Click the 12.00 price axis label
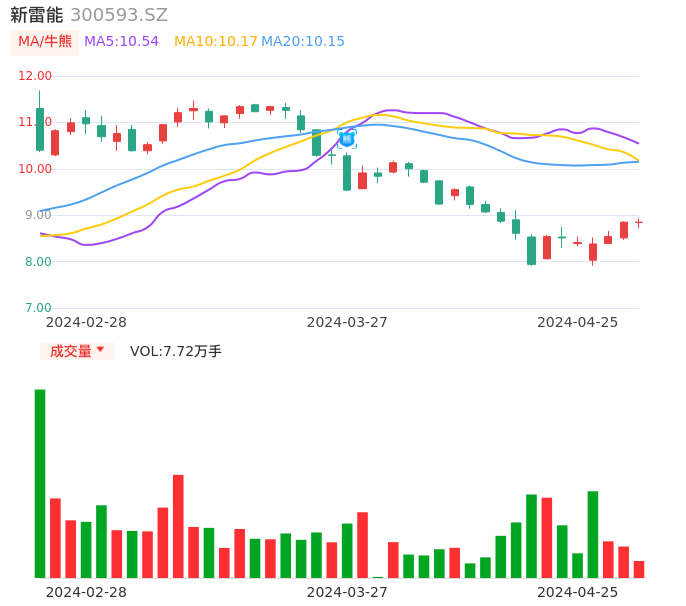The width and height of the screenshot is (686, 606). (35, 76)
